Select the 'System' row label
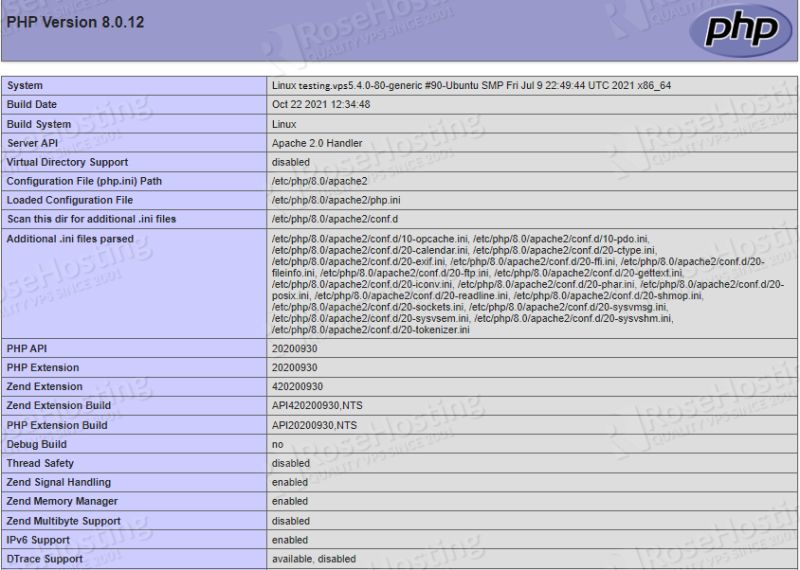This screenshot has width=800, height=570. (x=24, y=85)
